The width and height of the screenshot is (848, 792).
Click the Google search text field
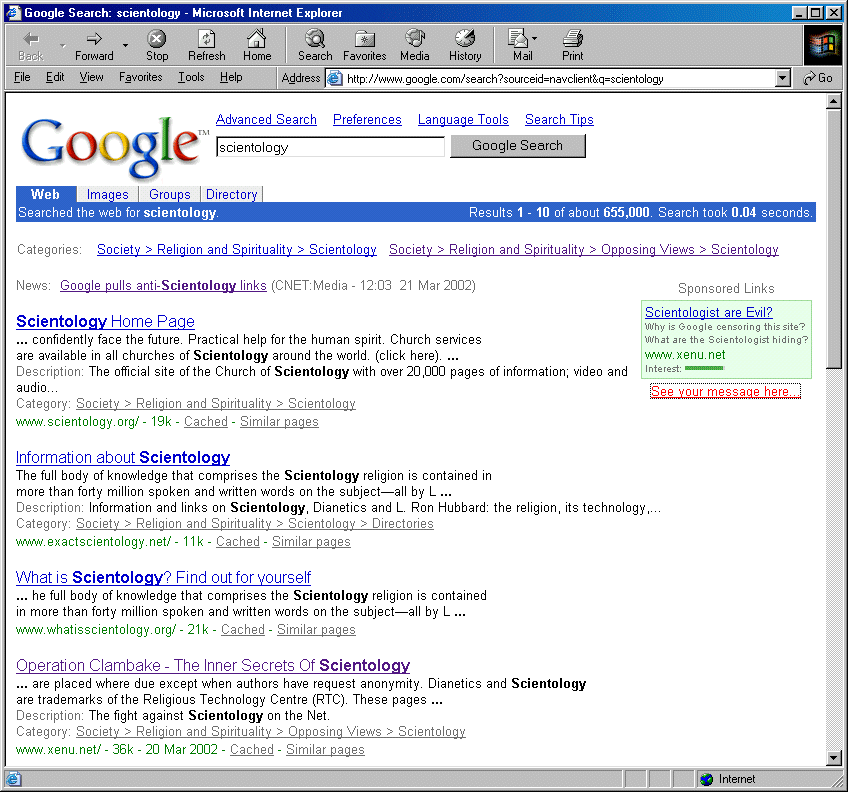pyautogui.click(x=330, y=147)
